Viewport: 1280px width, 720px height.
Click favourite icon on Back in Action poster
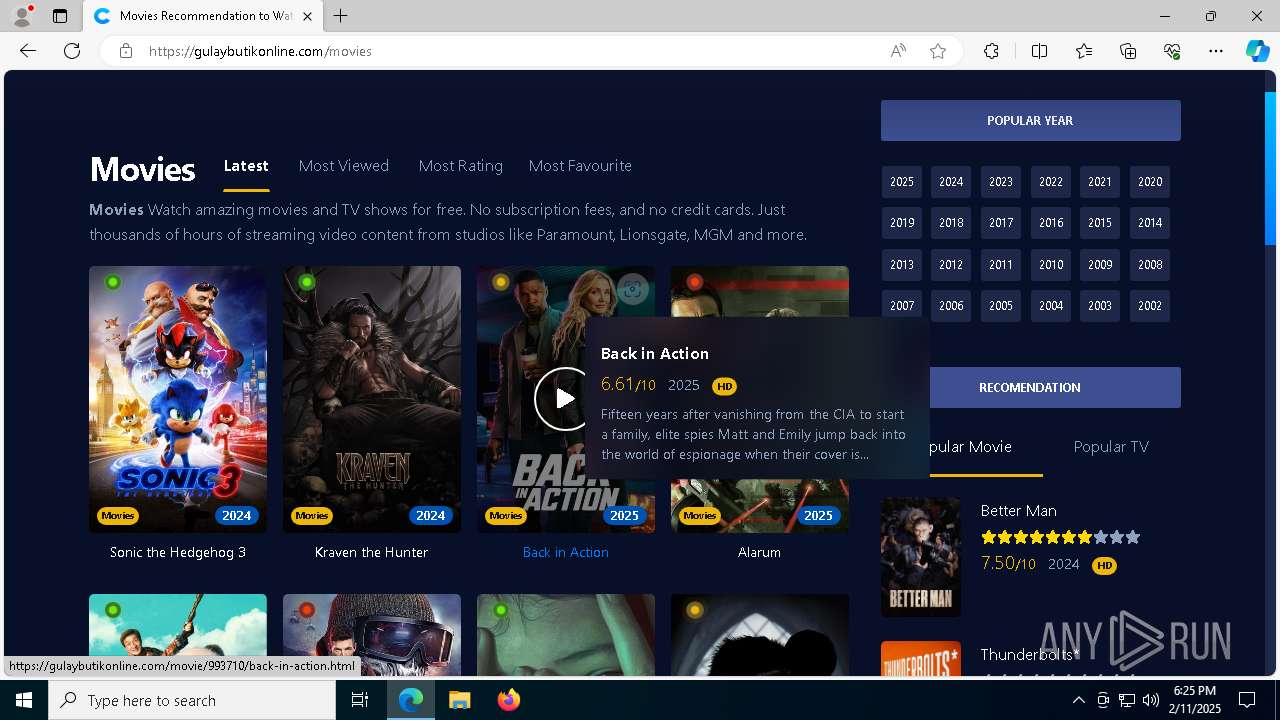coord(632,290)
